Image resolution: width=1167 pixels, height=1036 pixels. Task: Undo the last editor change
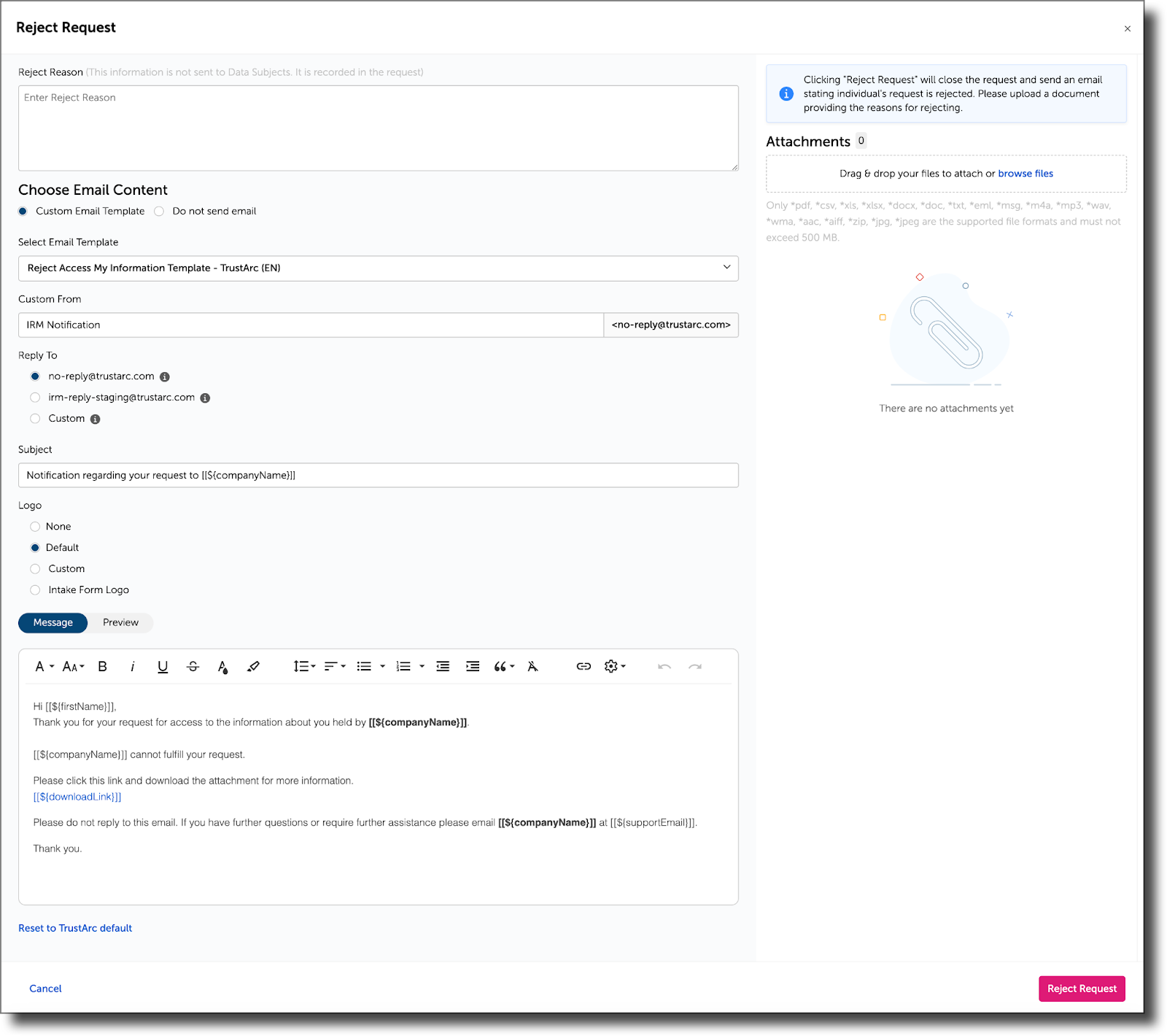coord(664,666)
